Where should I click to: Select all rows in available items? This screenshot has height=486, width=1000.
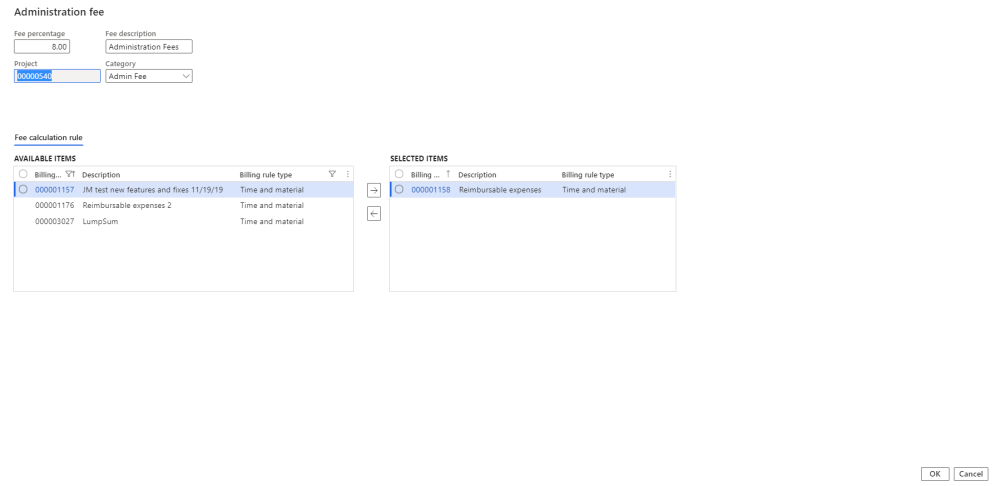click(23, 174)
